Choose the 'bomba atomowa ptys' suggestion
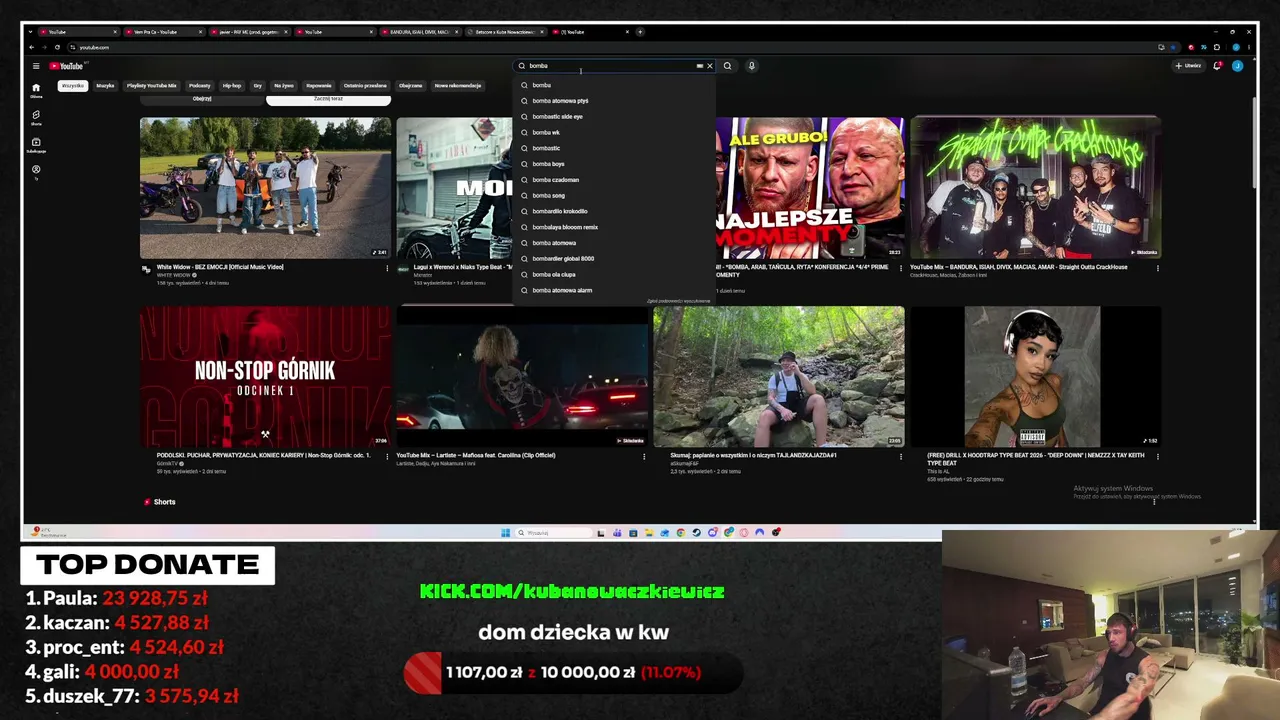 (x=613, y=101)
